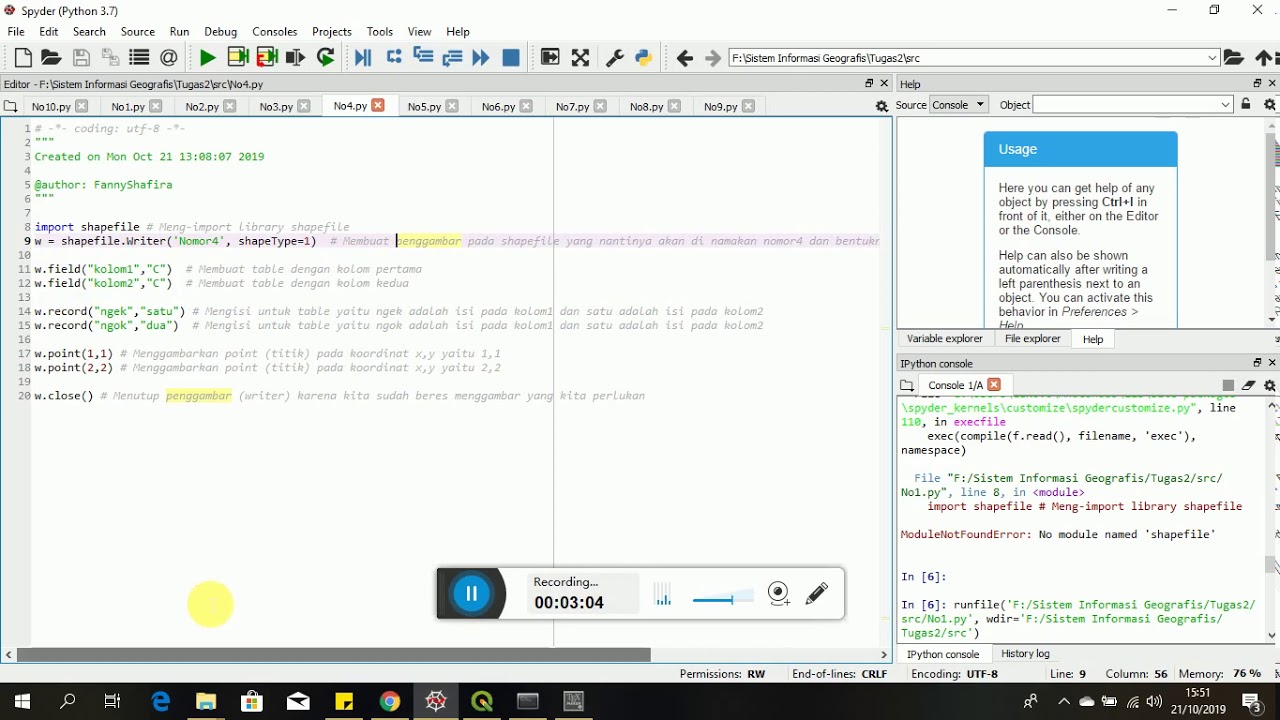
Task: Run file with the green play button
Action: [x=208, y=58]
